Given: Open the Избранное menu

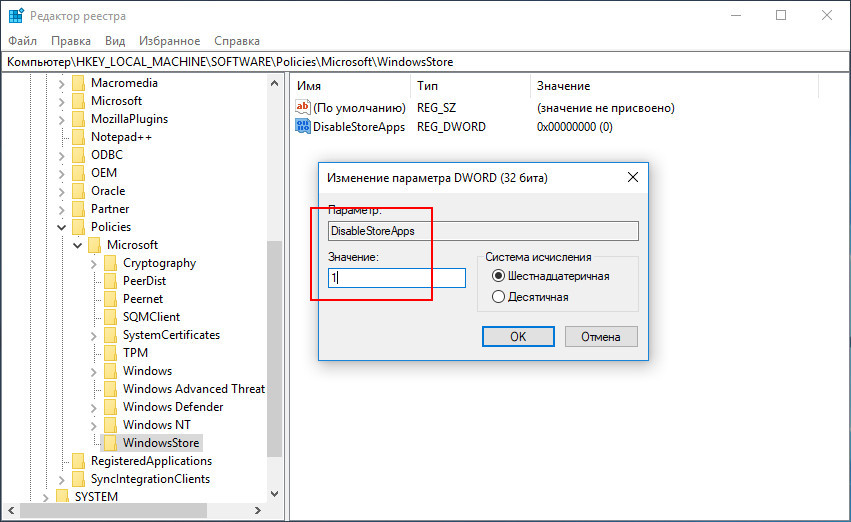Looking at the screenshot, I should pyautogui.click(x=169, y=41).
